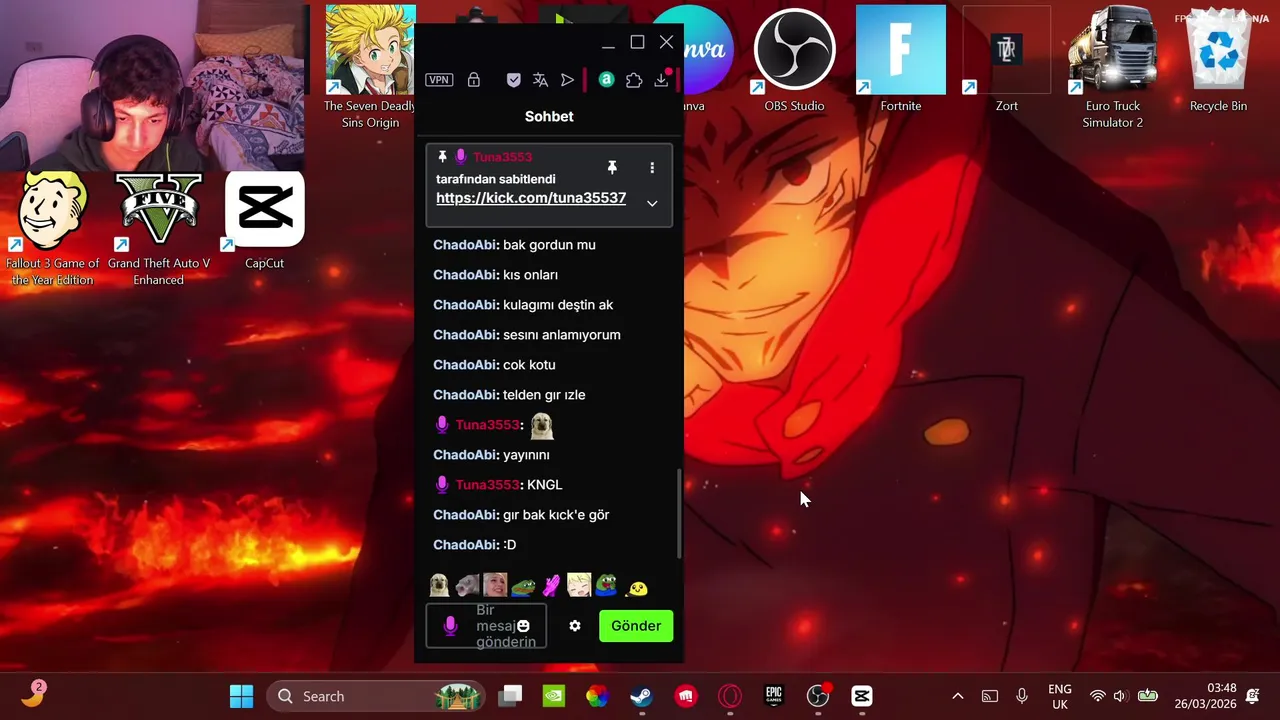
Task: Switch to OBS Studio on taskbar
Action: [x=818, y=696]
